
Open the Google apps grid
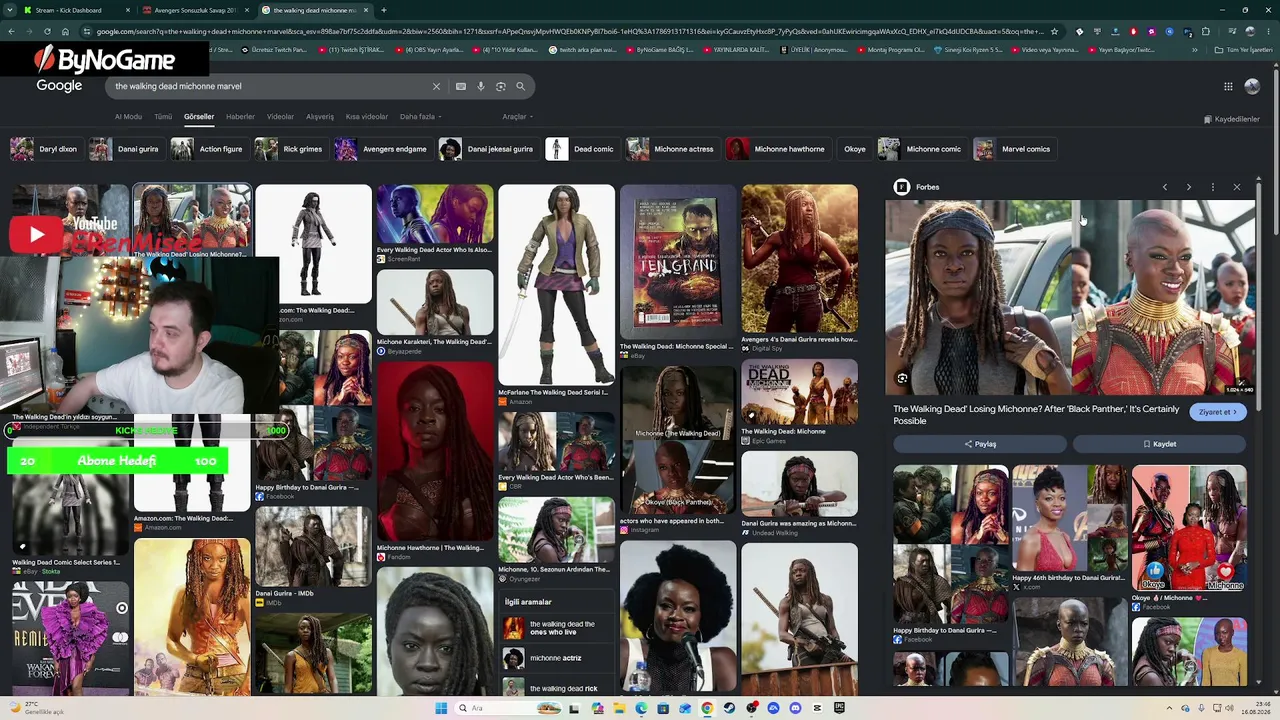click(x=1228, y=86)
